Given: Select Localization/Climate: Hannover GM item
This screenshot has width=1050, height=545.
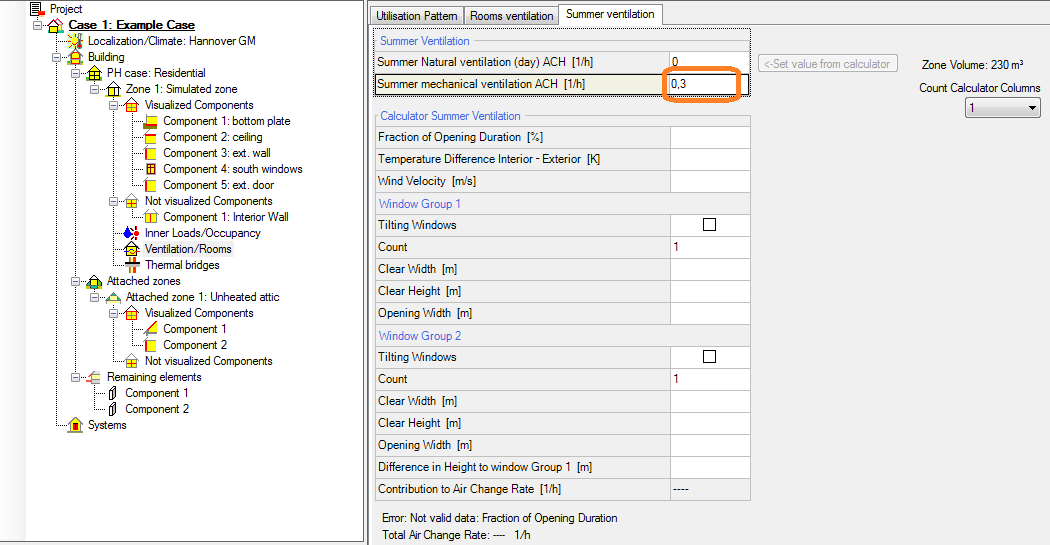Looking at the screenshot, I should (171, 41).
